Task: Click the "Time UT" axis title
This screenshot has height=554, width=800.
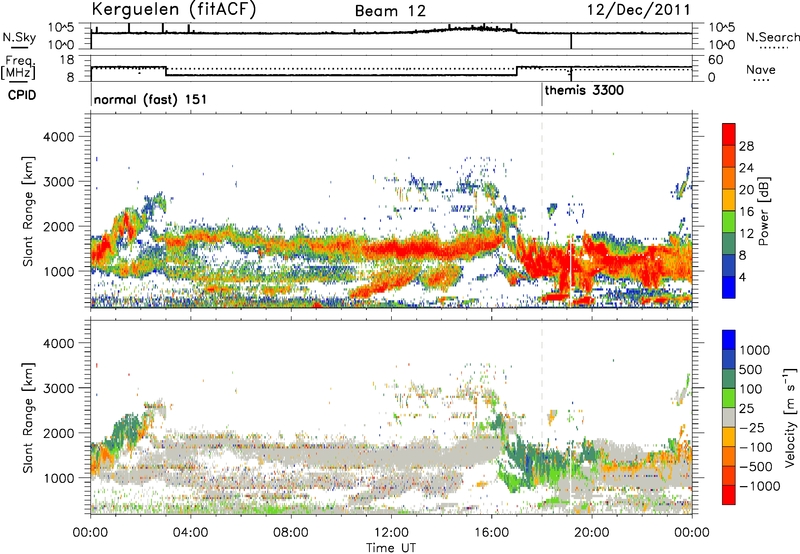Action: tap(391, 548)
